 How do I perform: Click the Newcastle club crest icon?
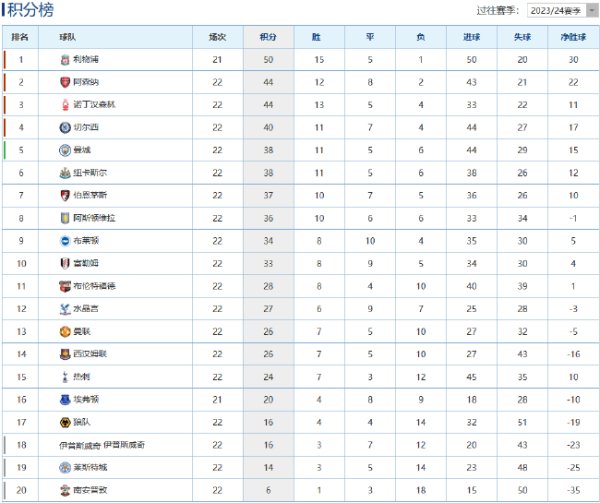click(x=65, y=172)
